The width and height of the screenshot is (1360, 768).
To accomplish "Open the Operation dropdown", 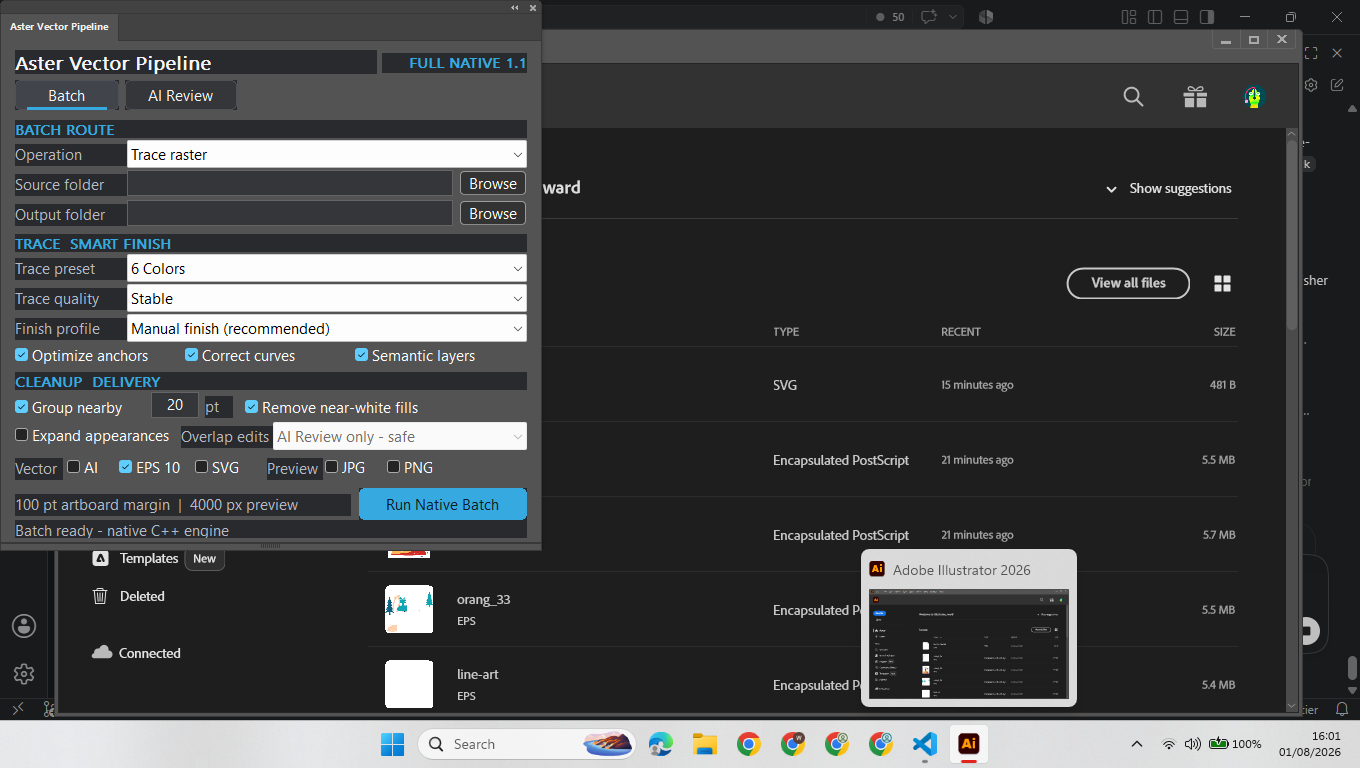I will tap(327, 154).
